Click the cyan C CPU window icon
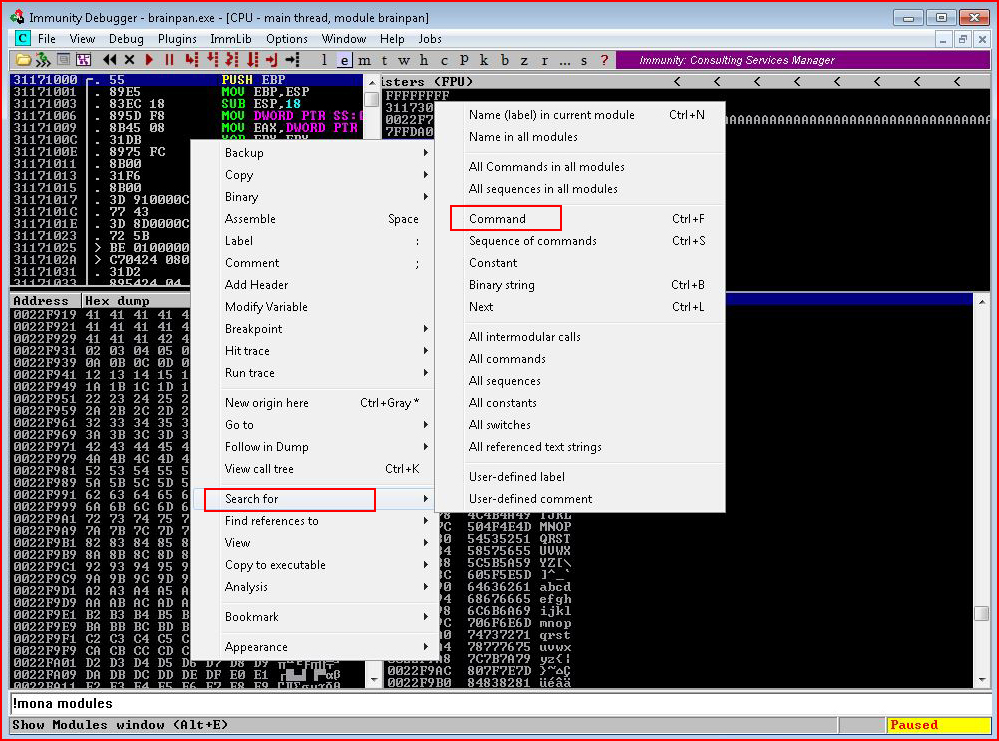 [x=22, y=38]
